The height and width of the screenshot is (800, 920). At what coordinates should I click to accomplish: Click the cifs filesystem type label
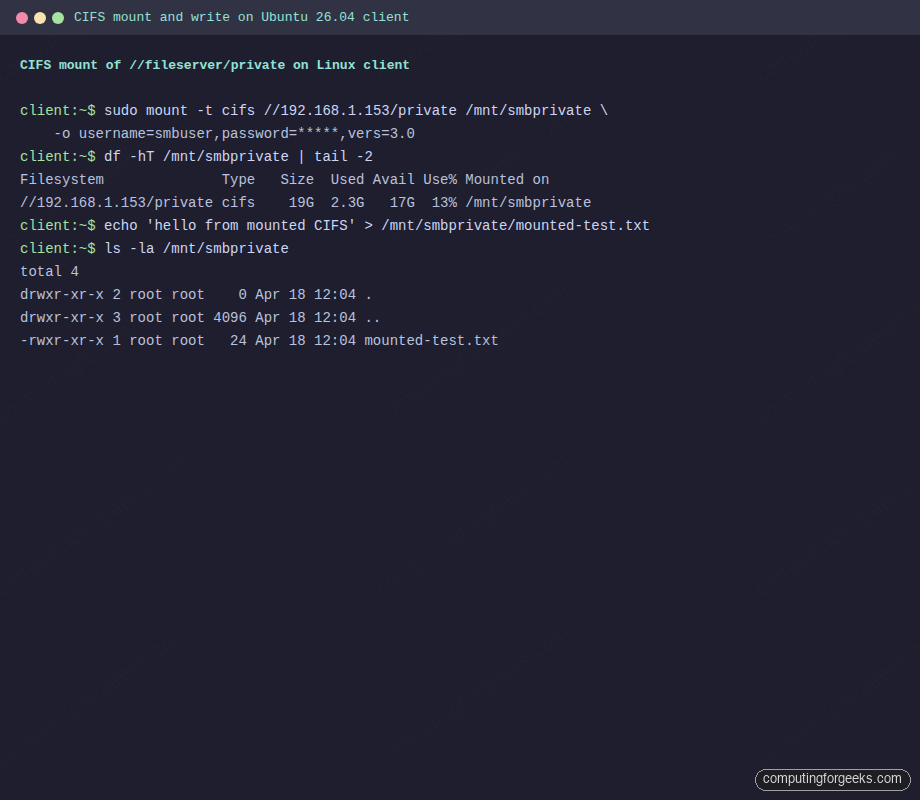click(240, 202)
